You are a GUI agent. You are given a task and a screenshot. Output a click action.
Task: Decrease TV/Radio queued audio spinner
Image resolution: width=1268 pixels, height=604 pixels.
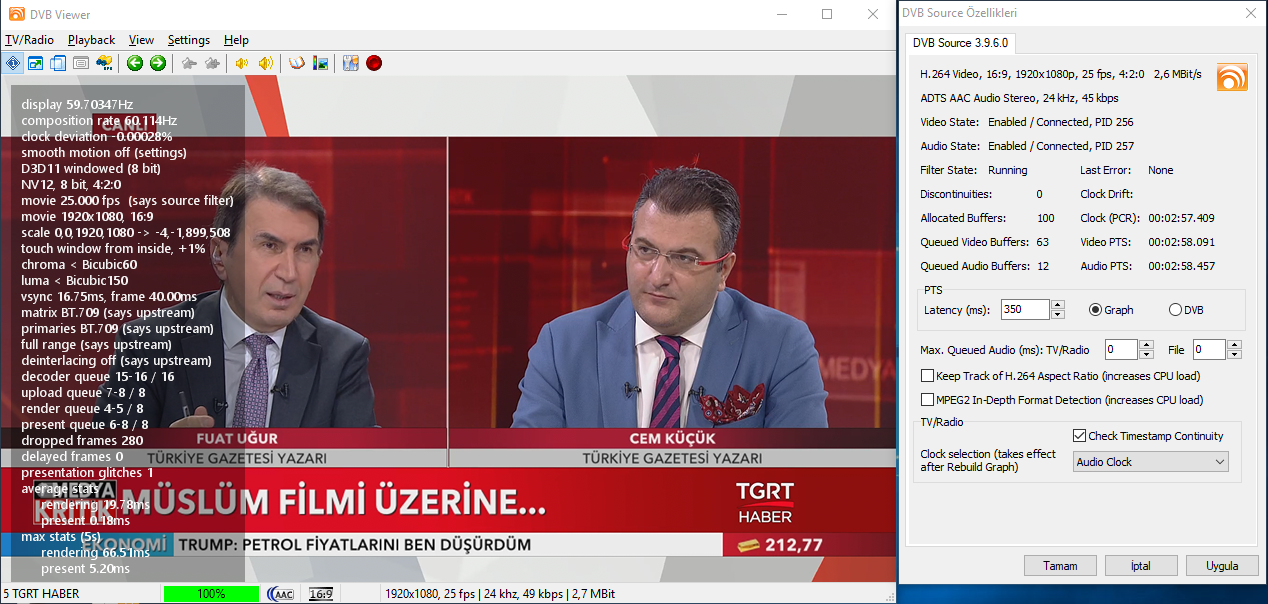1146,355
